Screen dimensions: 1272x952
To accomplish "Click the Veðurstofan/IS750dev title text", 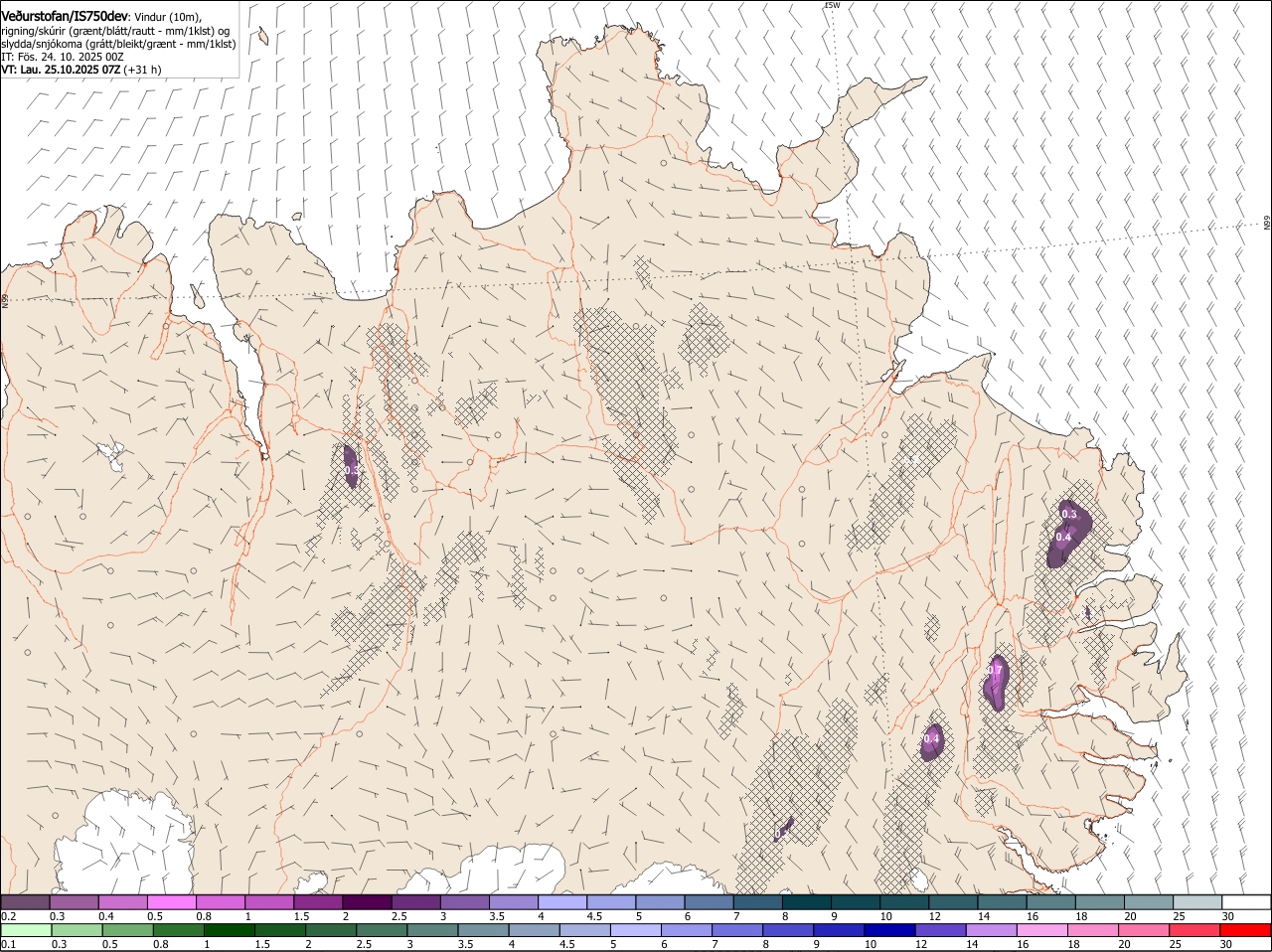I will pos(65,16).
